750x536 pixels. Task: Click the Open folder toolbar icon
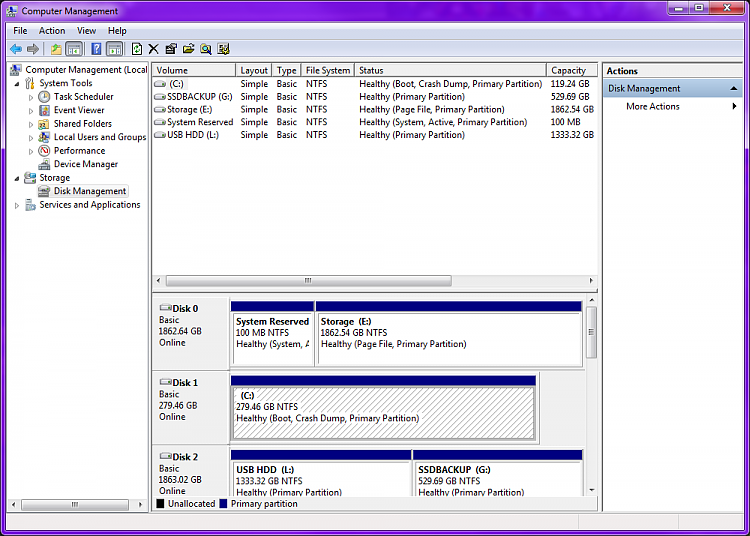click(188, 49)
